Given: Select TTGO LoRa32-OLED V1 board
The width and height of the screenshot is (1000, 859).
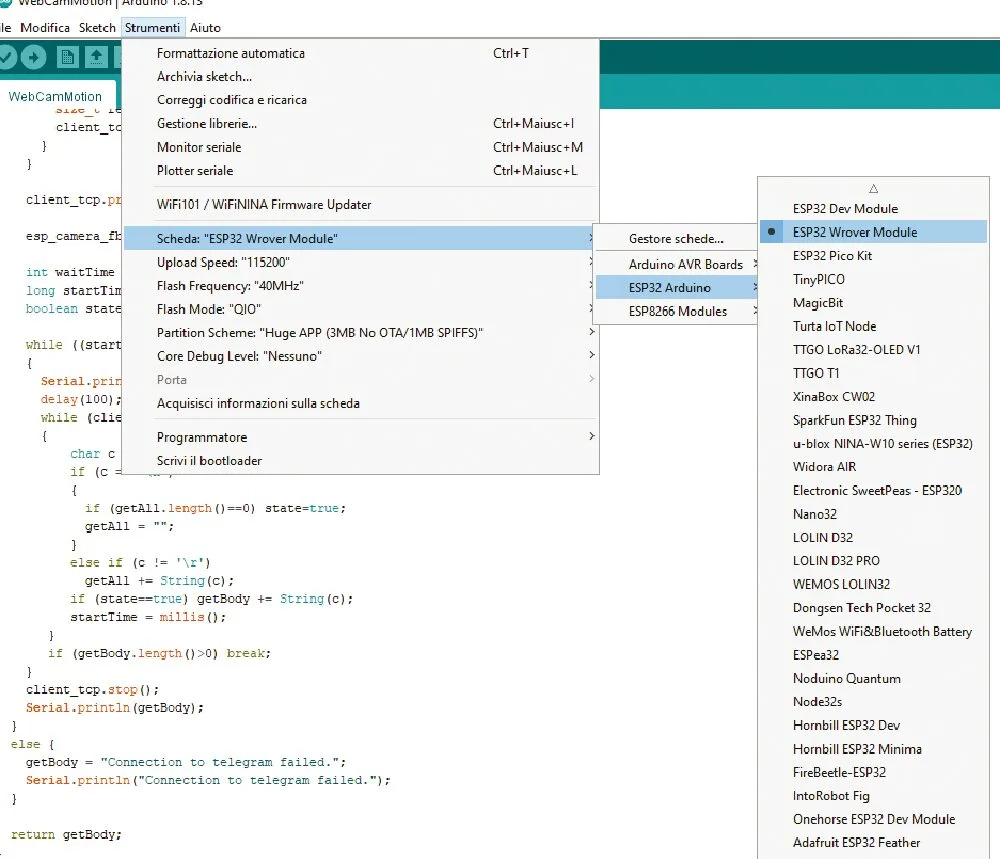Looking at the screenshot, I should [x=873, y=350].
